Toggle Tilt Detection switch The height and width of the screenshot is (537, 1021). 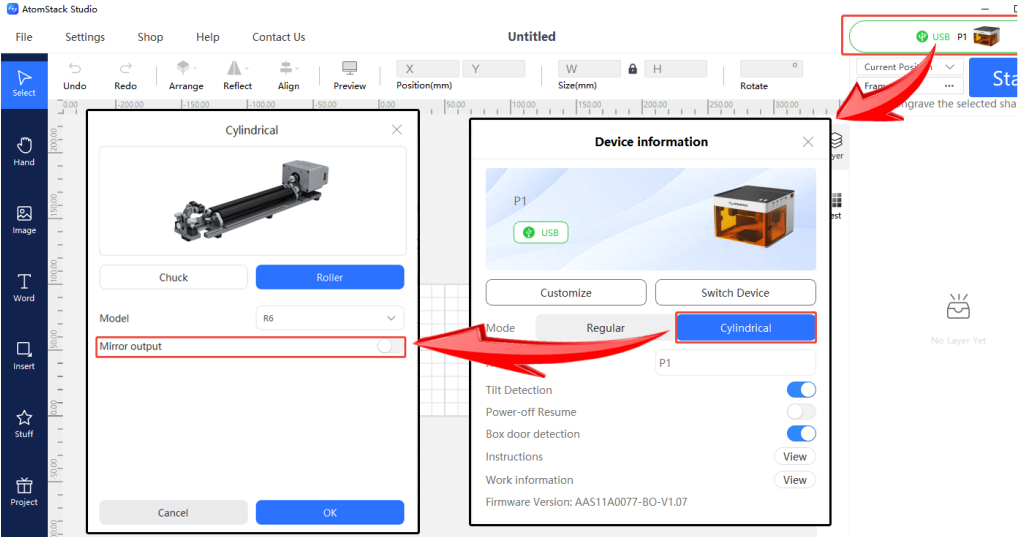(801, 390)
